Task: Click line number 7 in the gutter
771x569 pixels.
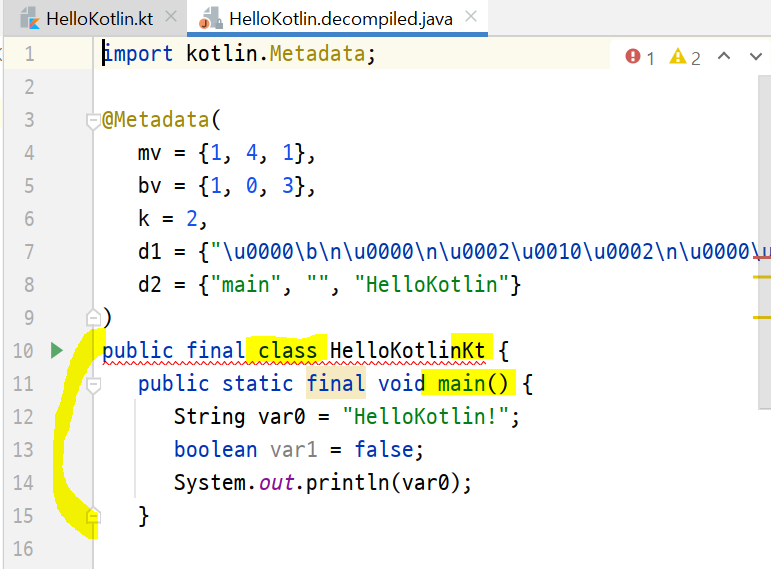Action: point(29,252)
